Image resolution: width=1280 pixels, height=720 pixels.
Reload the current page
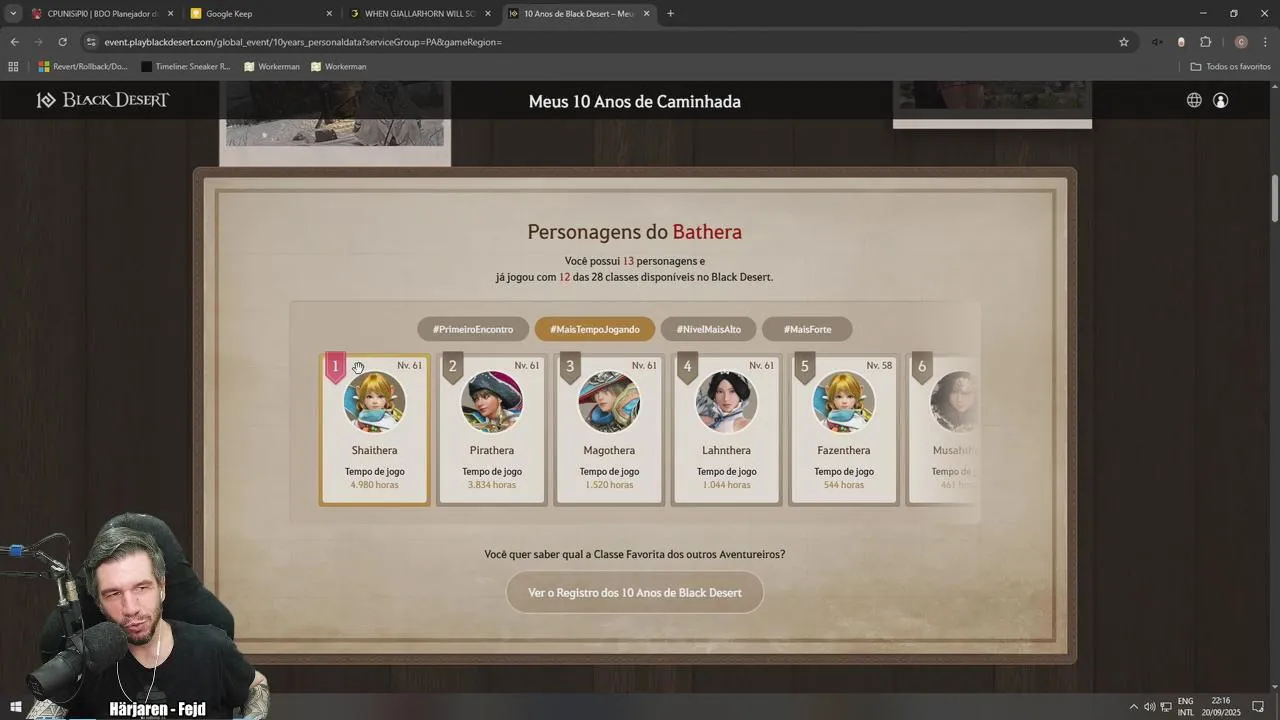point(62,42)
